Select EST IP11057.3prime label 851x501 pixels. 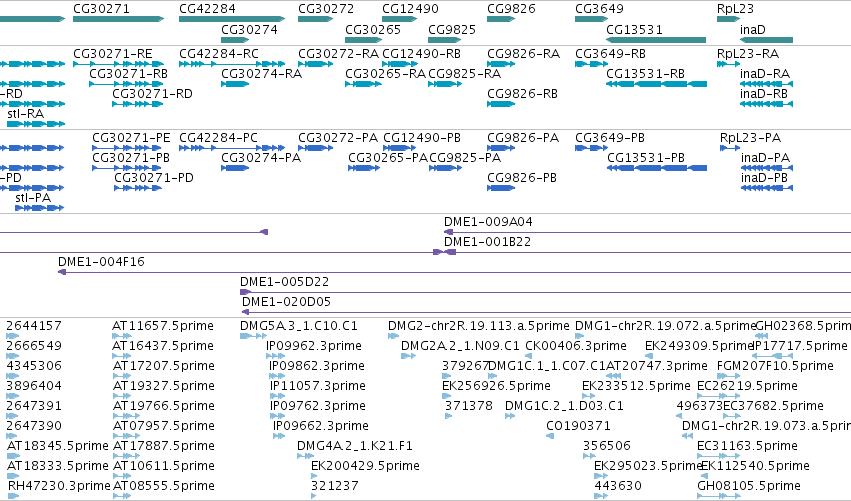click(x=318, y=386)
